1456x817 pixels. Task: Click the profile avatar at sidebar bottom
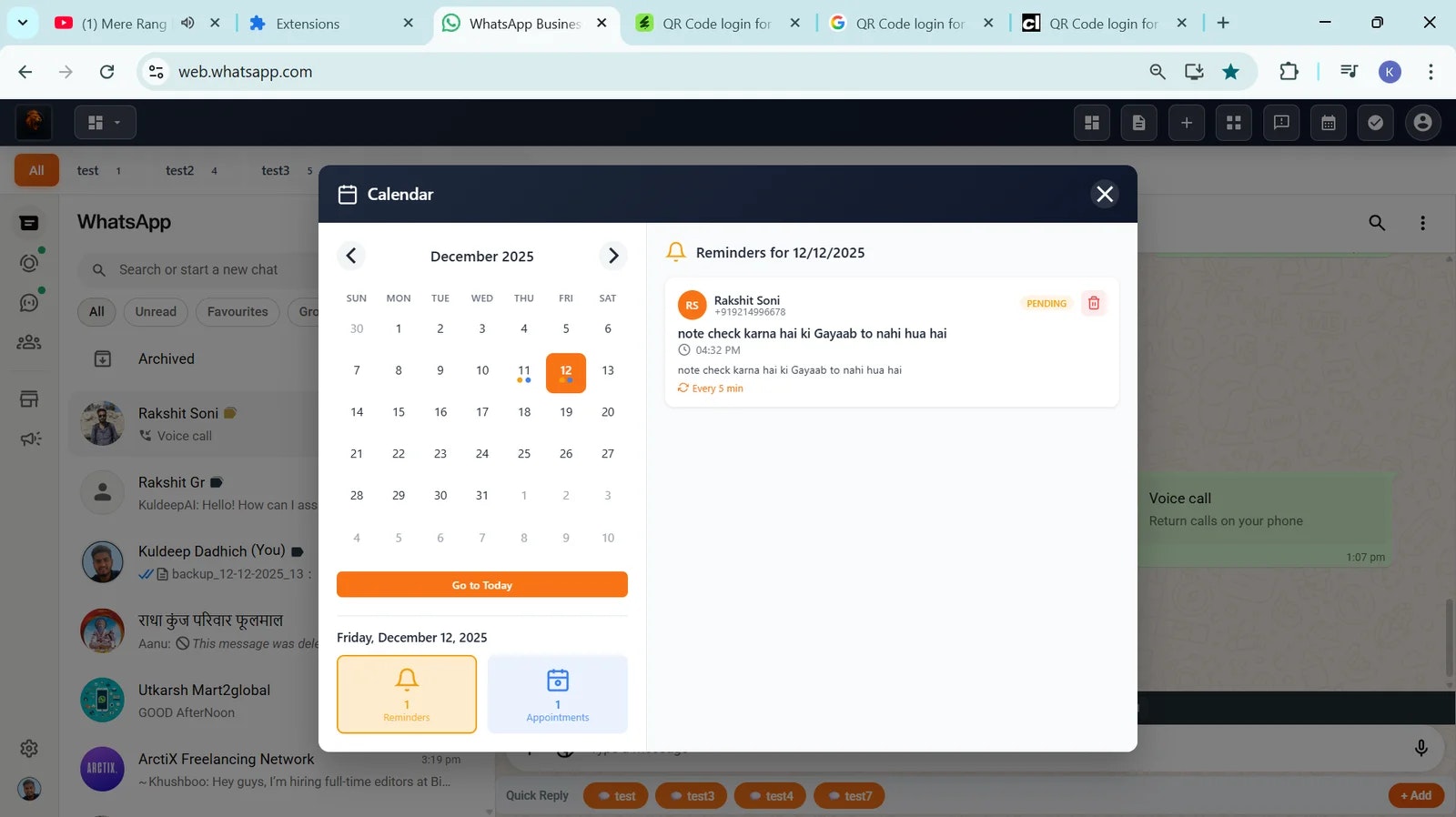point(29,789)
